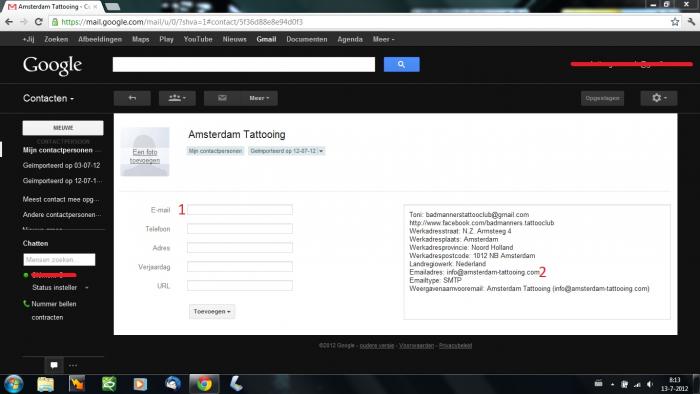Screen dimensions: 700x394
Task: Open File Explorer from taskbar
Action: point(46,384)
